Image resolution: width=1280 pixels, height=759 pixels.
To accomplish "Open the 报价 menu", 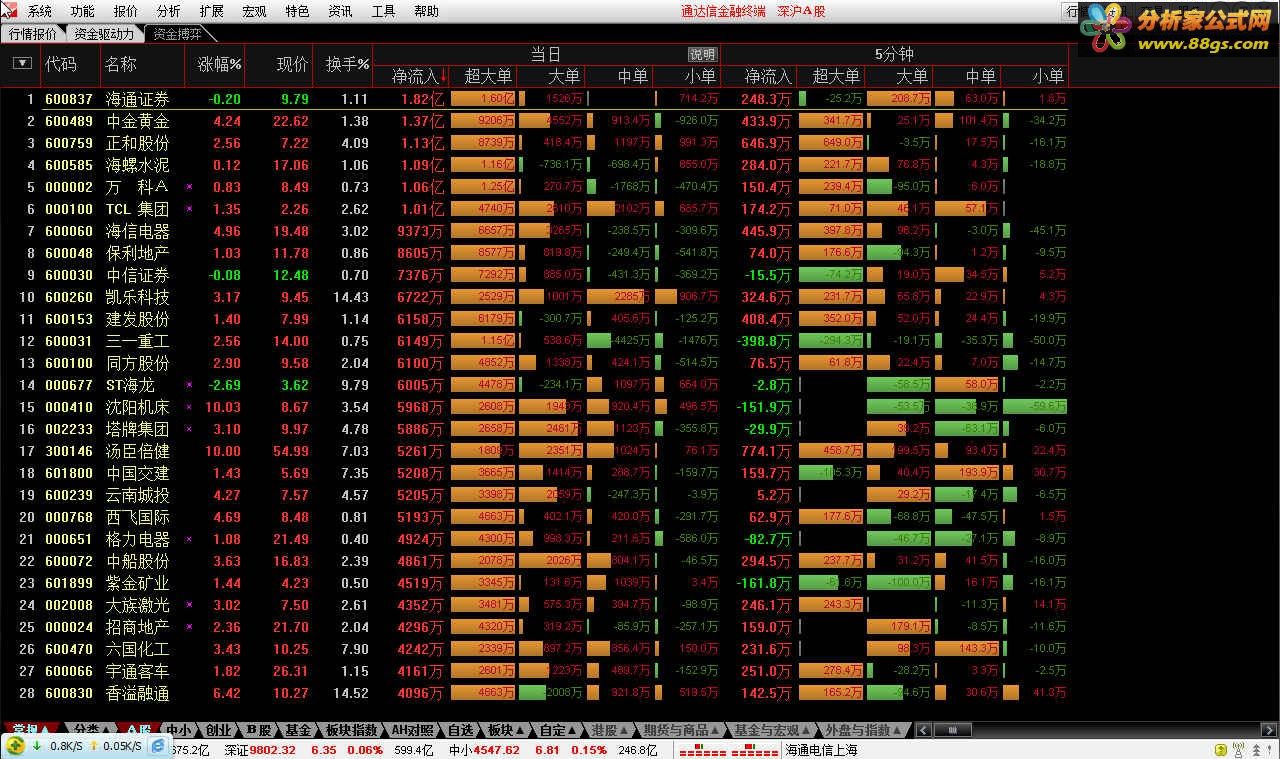I will [126, 11].
